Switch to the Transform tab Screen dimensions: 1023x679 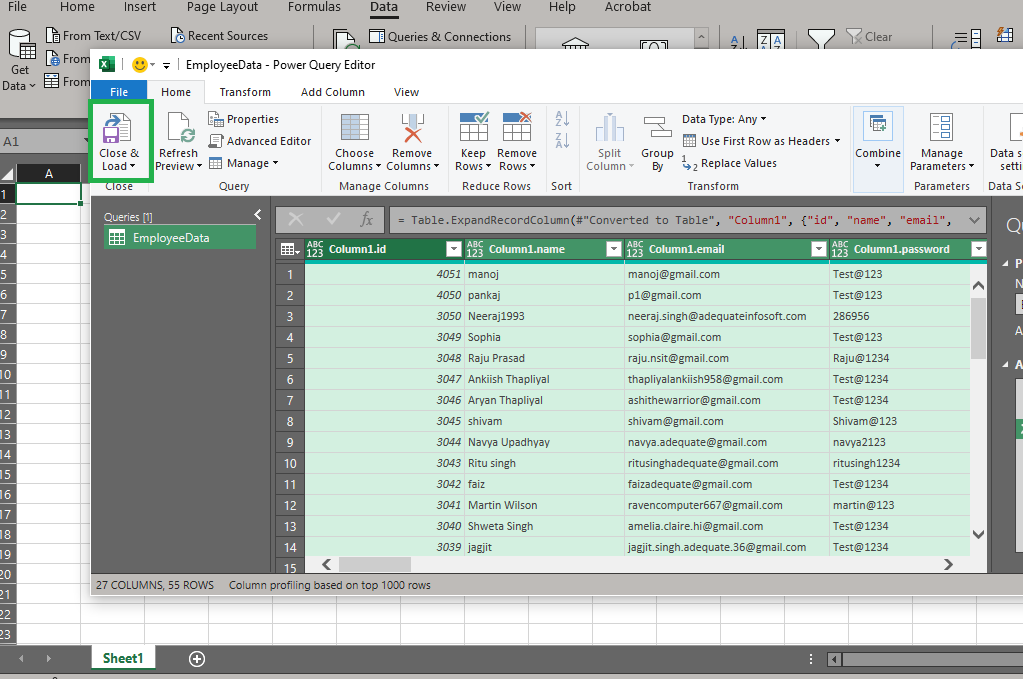click(245, 92)
